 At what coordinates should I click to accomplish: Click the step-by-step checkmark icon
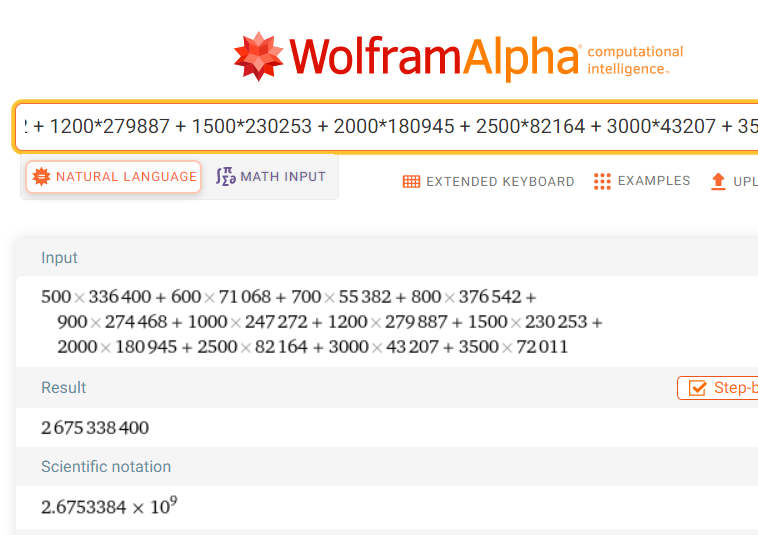(697, 388)
